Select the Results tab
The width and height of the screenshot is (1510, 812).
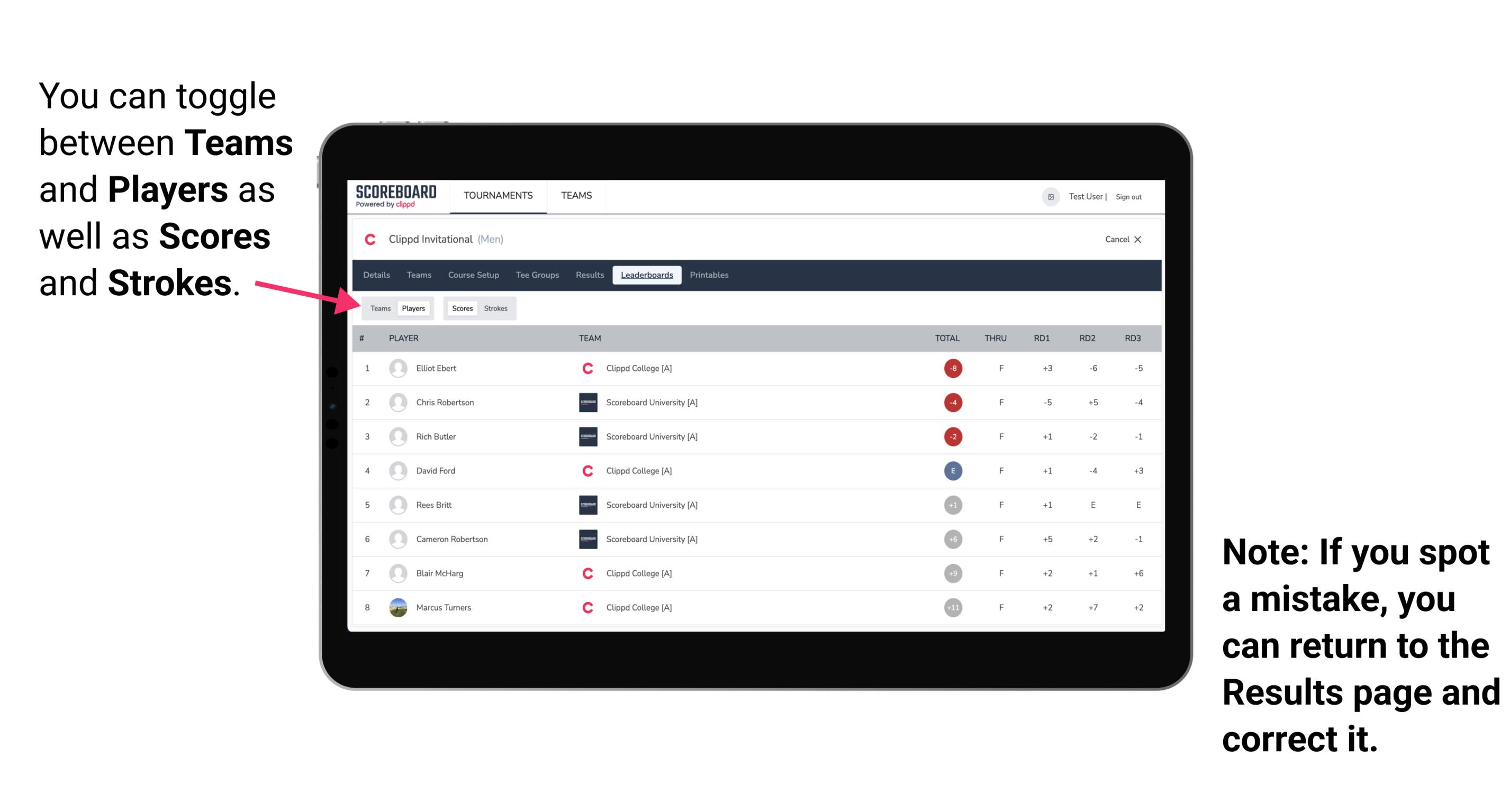pyautogui.click(x=591, y=275)
